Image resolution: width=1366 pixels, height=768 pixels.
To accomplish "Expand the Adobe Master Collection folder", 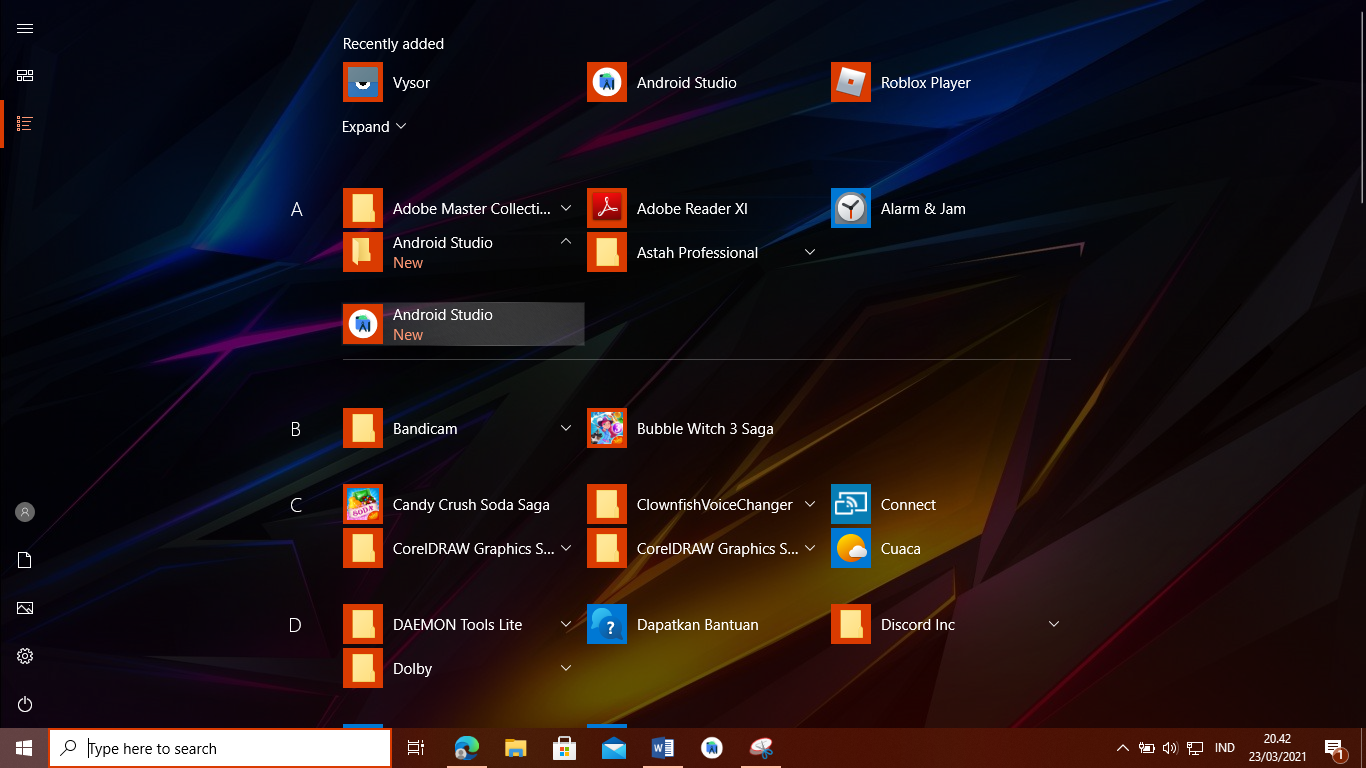I will [x=566, y=208].
